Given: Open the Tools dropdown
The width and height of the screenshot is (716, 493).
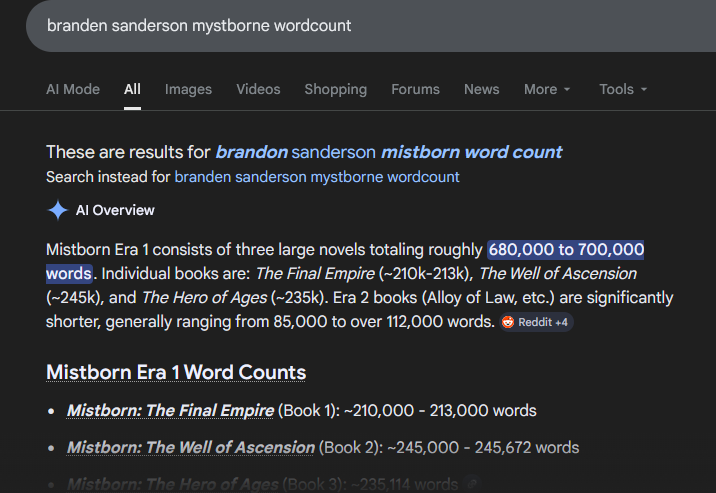Looking at the screenshot, I should pyautogui.click(x=623, y=89).
